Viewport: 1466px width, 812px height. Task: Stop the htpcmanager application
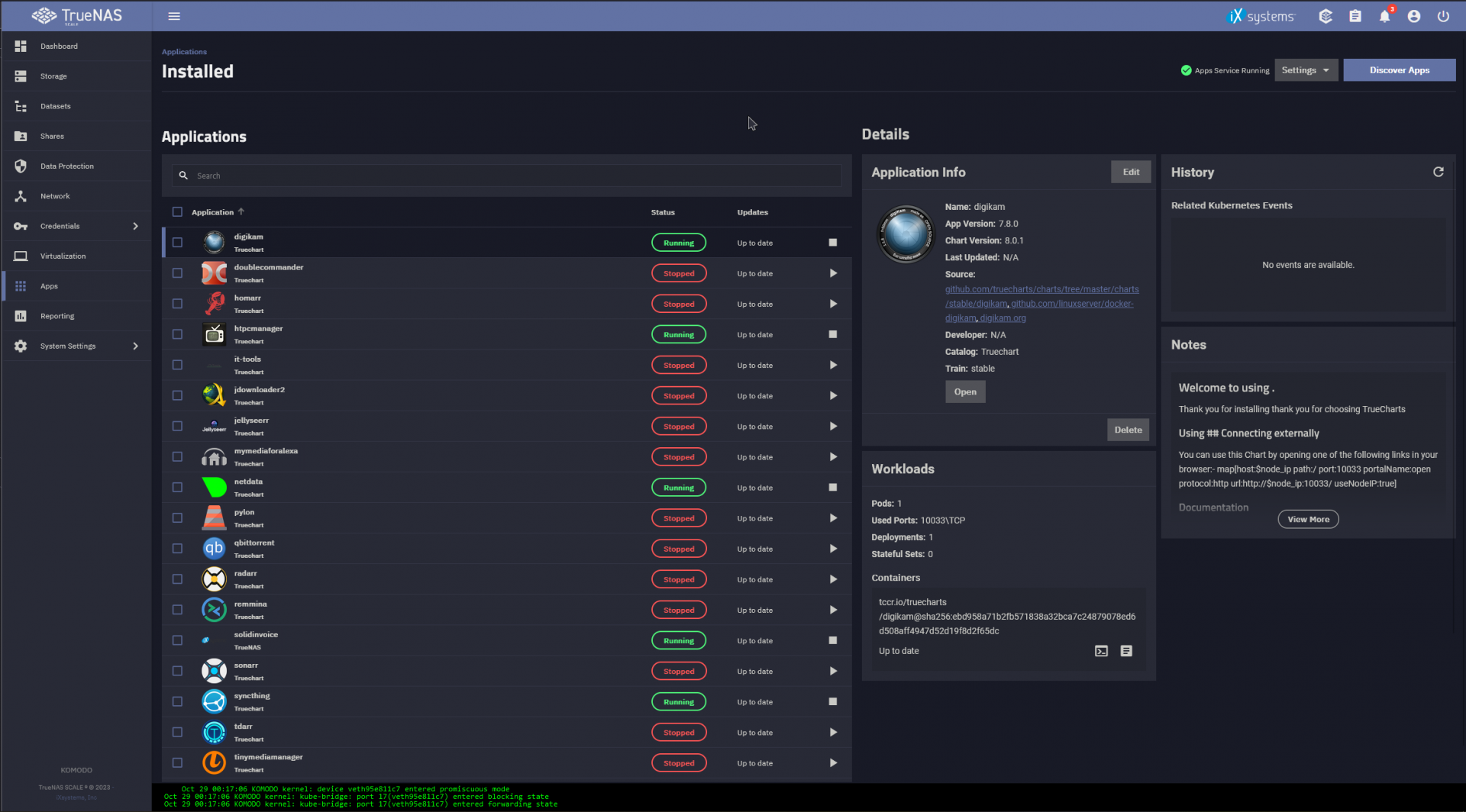coord(833,334)
